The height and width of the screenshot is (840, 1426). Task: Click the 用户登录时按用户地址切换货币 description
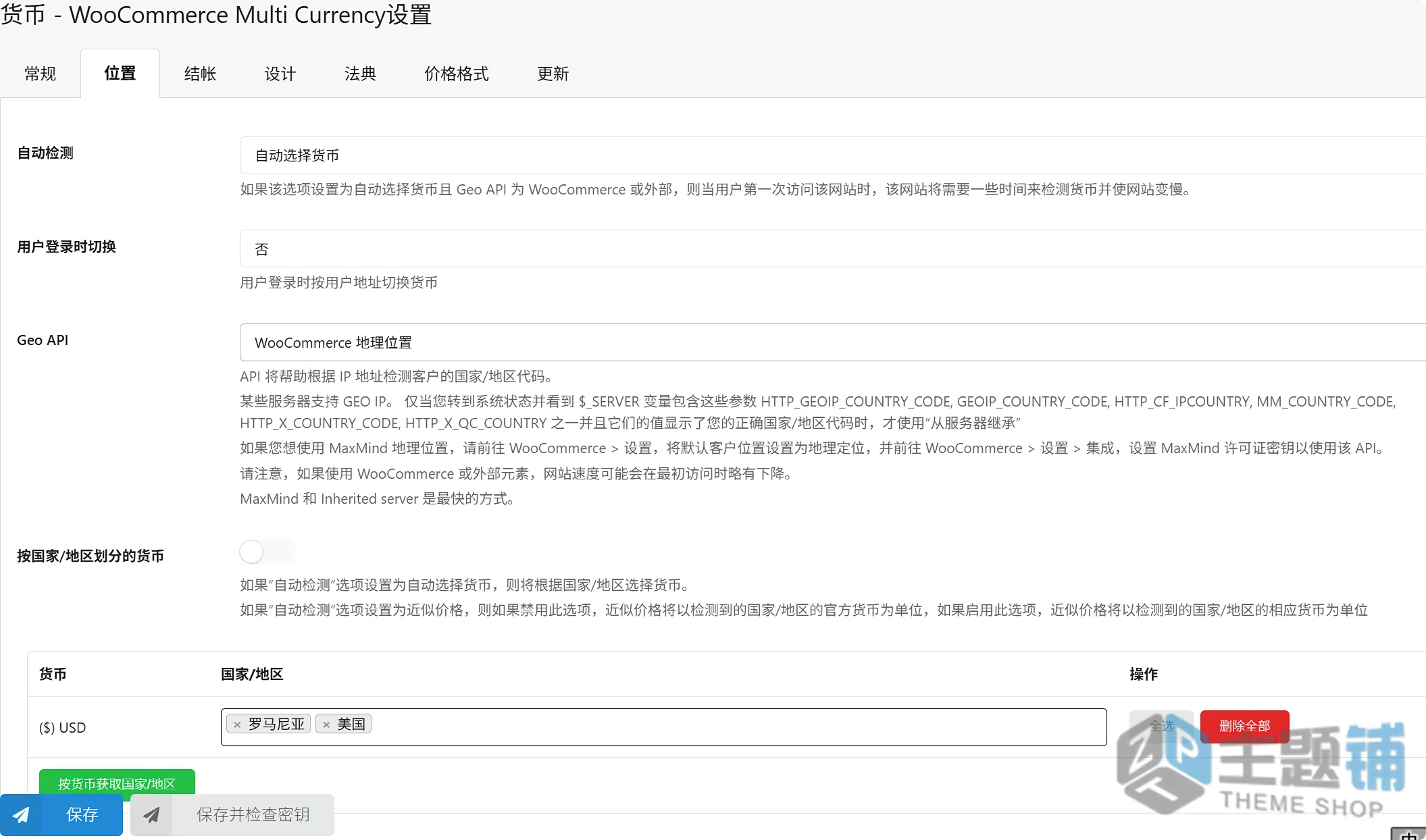(338, 282)
